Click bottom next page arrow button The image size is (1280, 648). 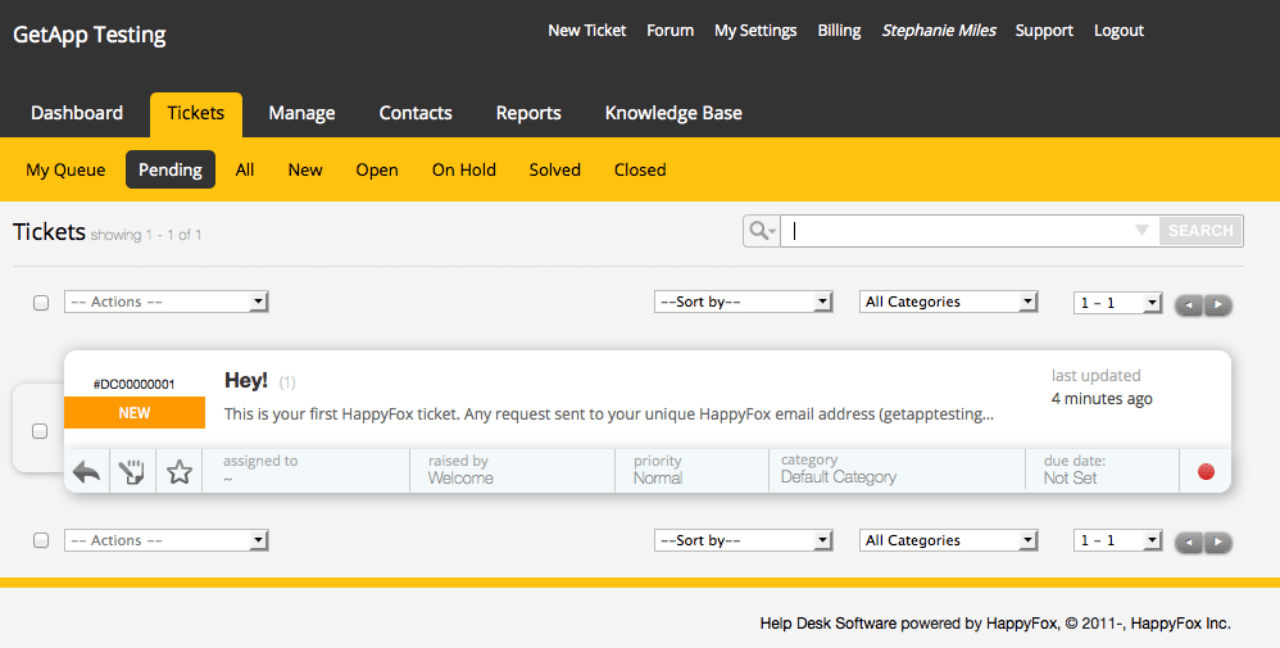pos(1218,543)
